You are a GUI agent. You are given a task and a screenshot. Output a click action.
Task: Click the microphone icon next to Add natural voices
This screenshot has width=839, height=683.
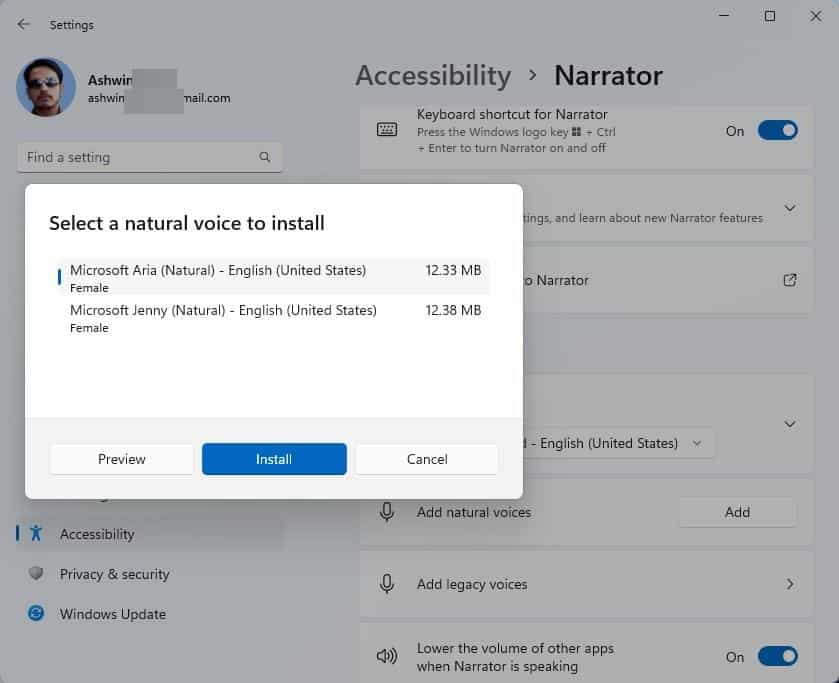coord(387,512)
